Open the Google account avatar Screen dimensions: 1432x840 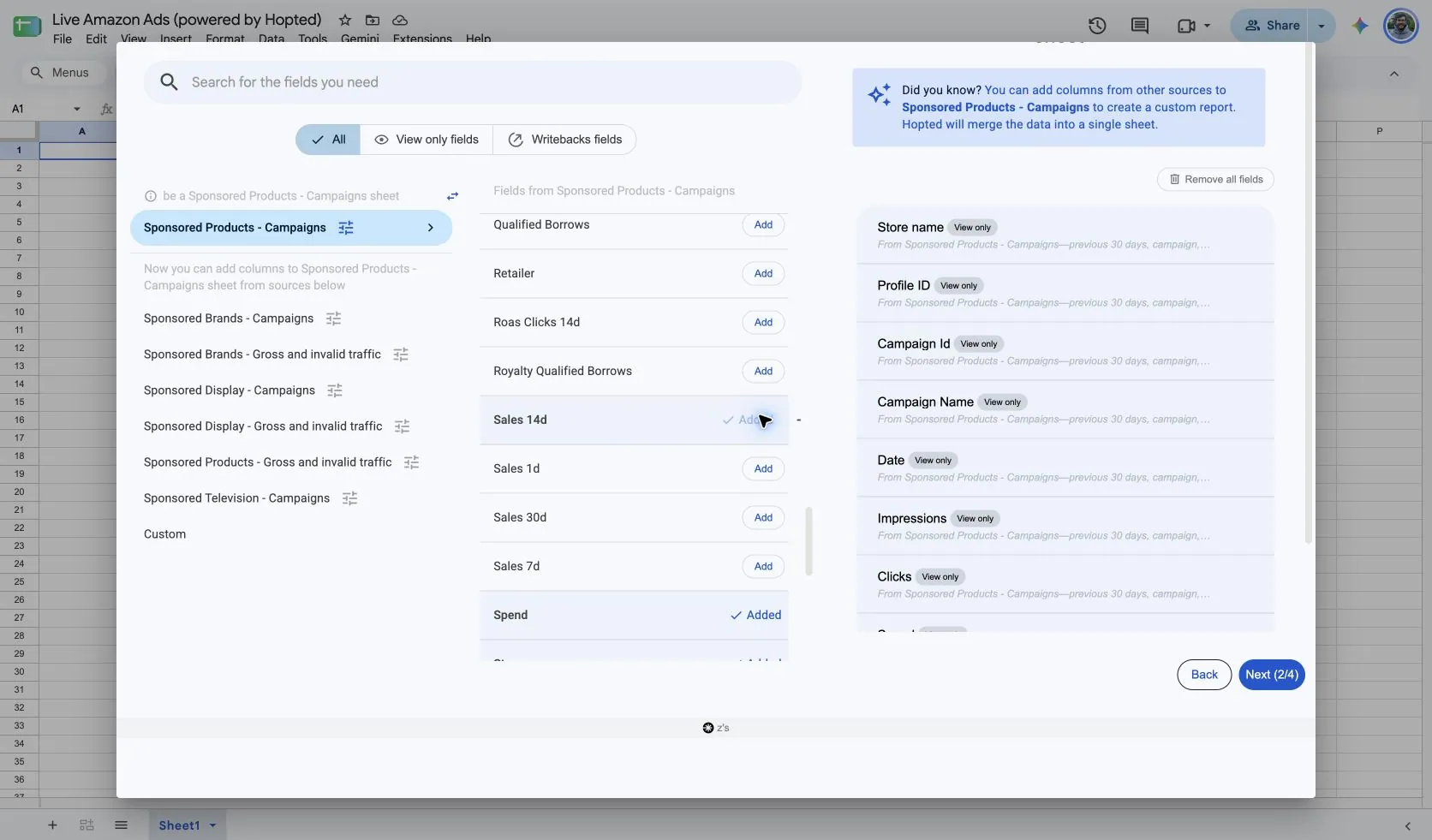coord(1401,26)
